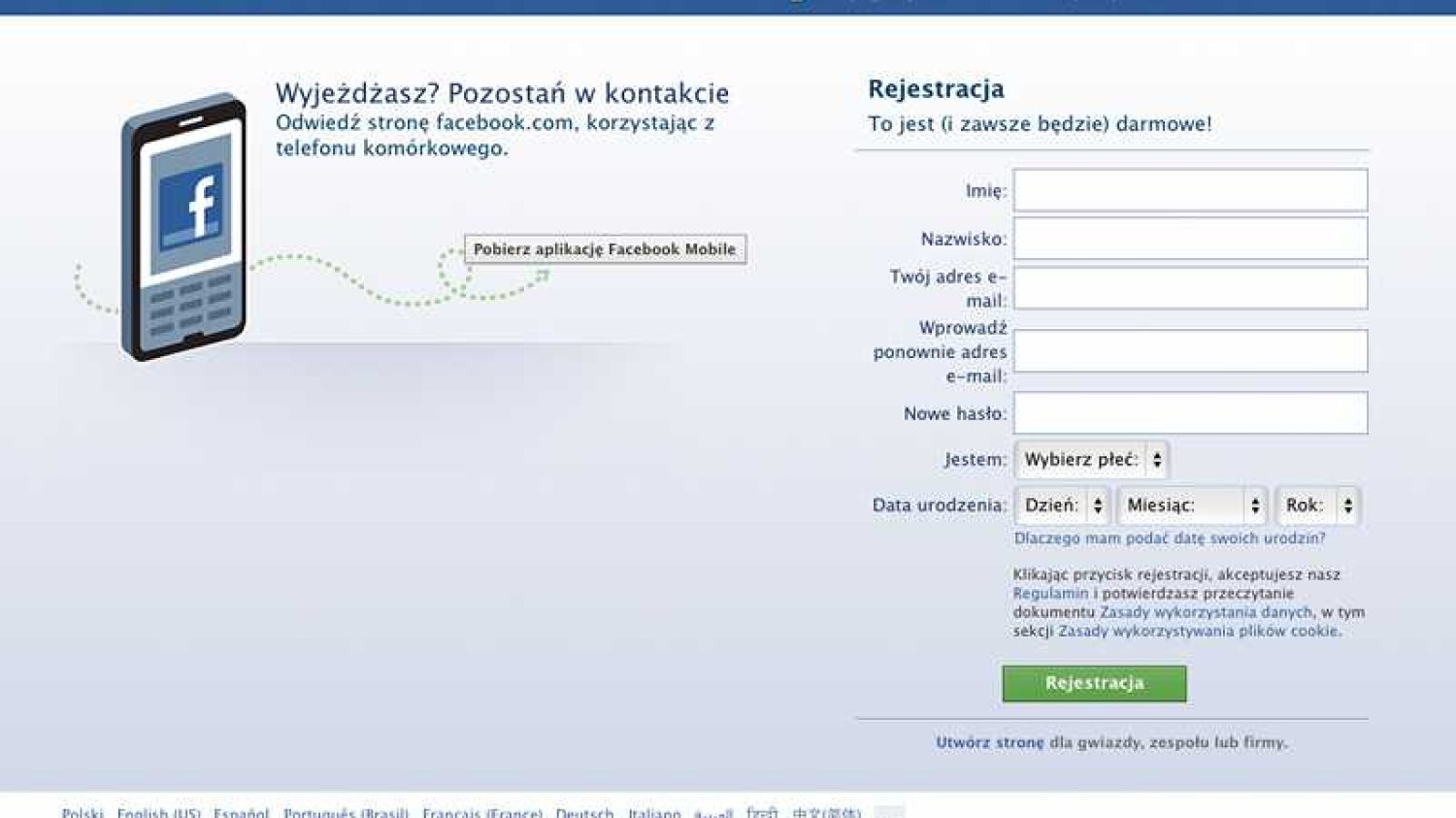Open the Wybierz płeć dropdown

click(1091, 459)
